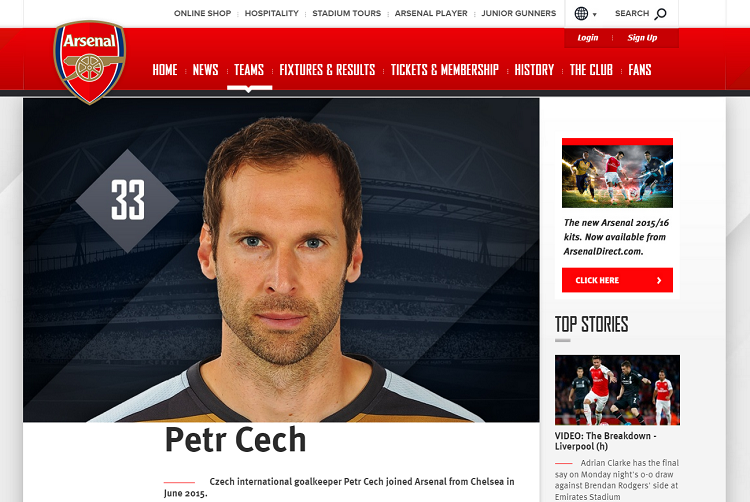
Task: Open TICKETS & MEMBERSHIP section
Action: pyautogui.click(x=444, y=70)
